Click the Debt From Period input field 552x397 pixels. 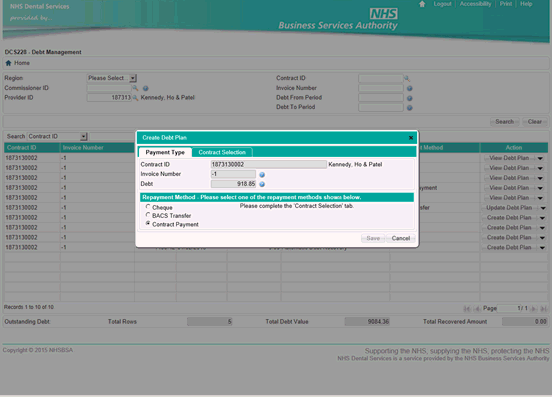pos(381,98)
